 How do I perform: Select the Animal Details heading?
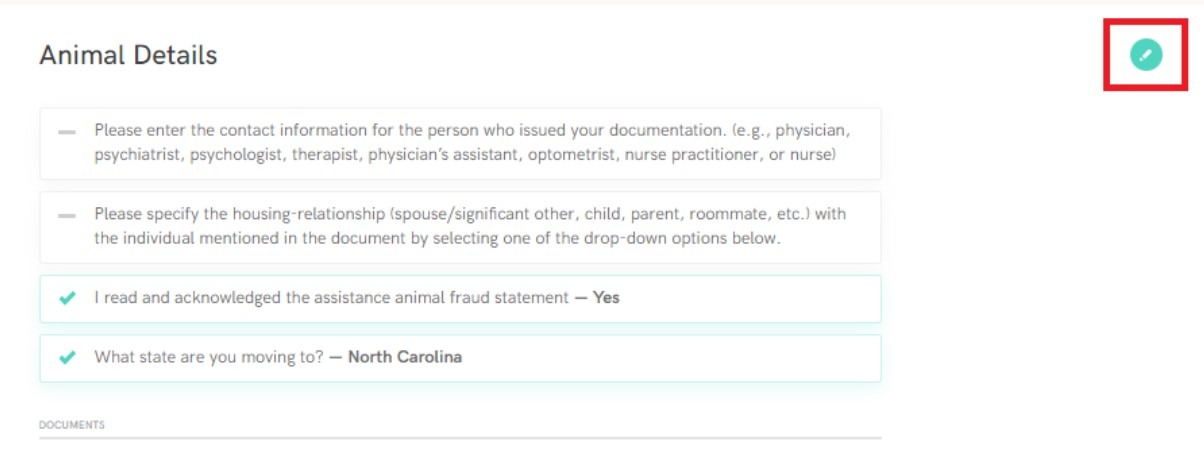tap(128, 55)
